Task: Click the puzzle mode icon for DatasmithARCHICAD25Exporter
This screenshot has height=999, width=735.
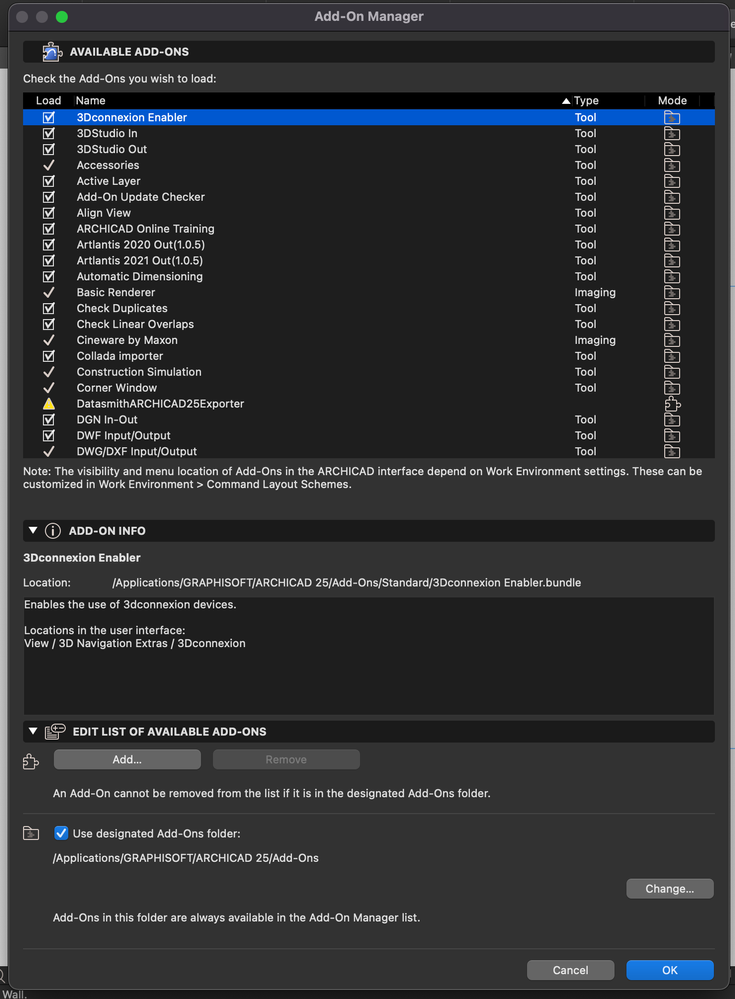Action: [x=672, y=404]
